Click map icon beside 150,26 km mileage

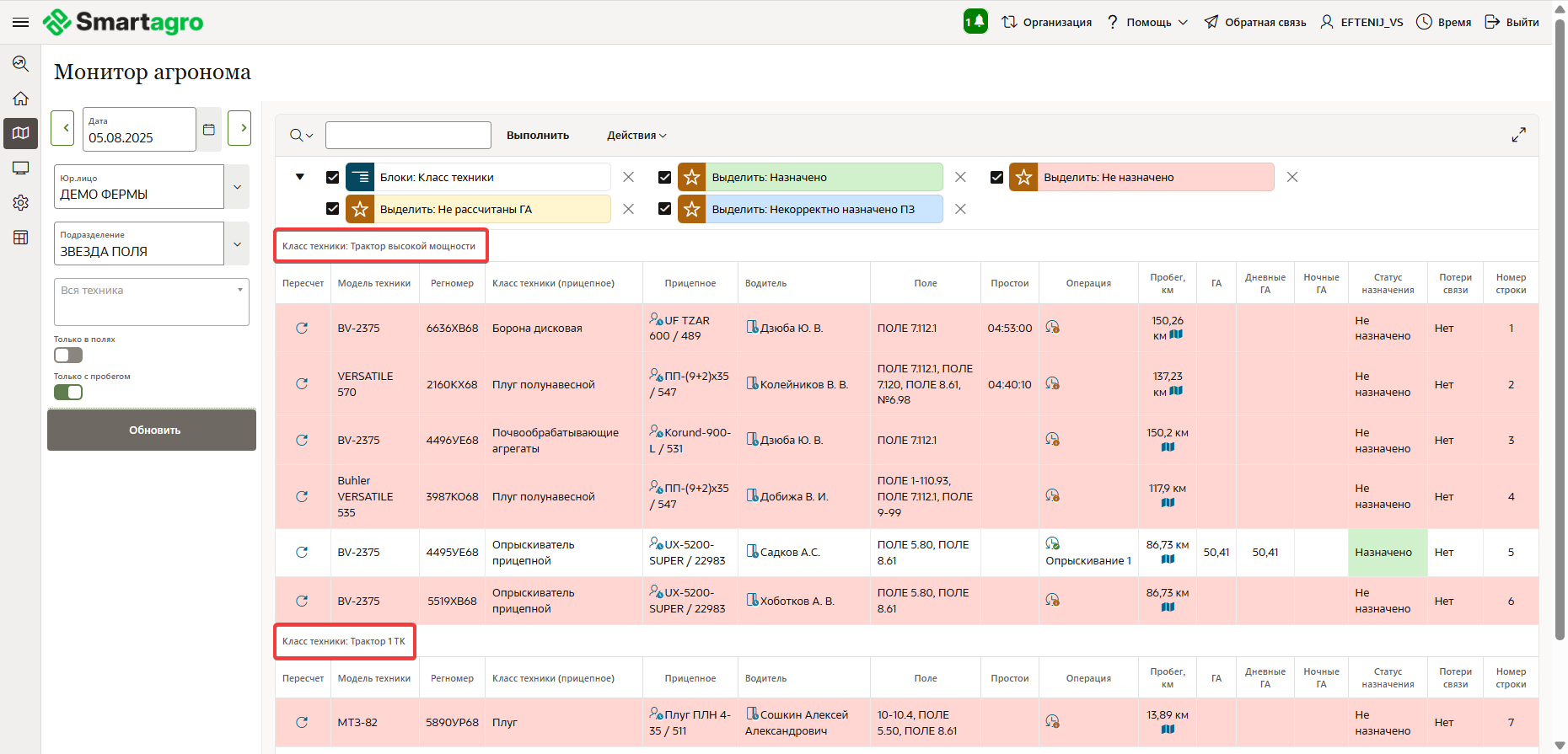1176,335
